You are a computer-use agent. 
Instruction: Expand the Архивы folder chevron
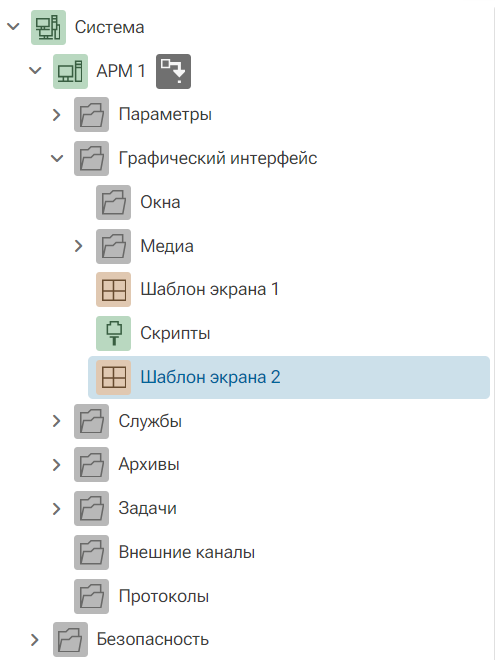[56, 465]
